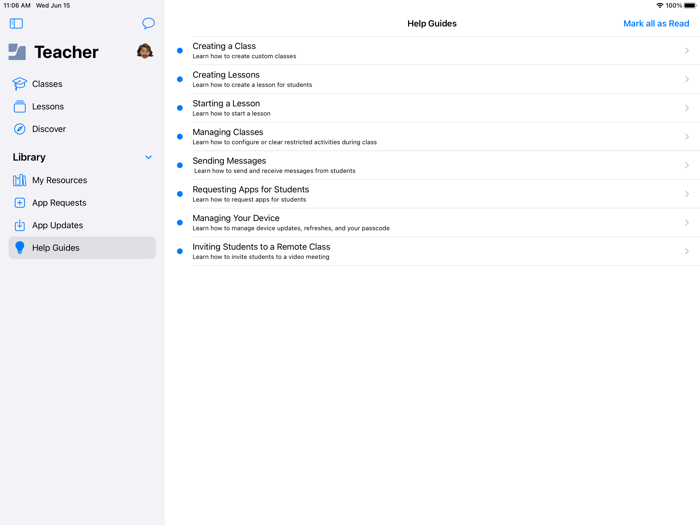Go to Classes in sidebar
This screenshot has width=700, height=525.
(x=82, y=83)
